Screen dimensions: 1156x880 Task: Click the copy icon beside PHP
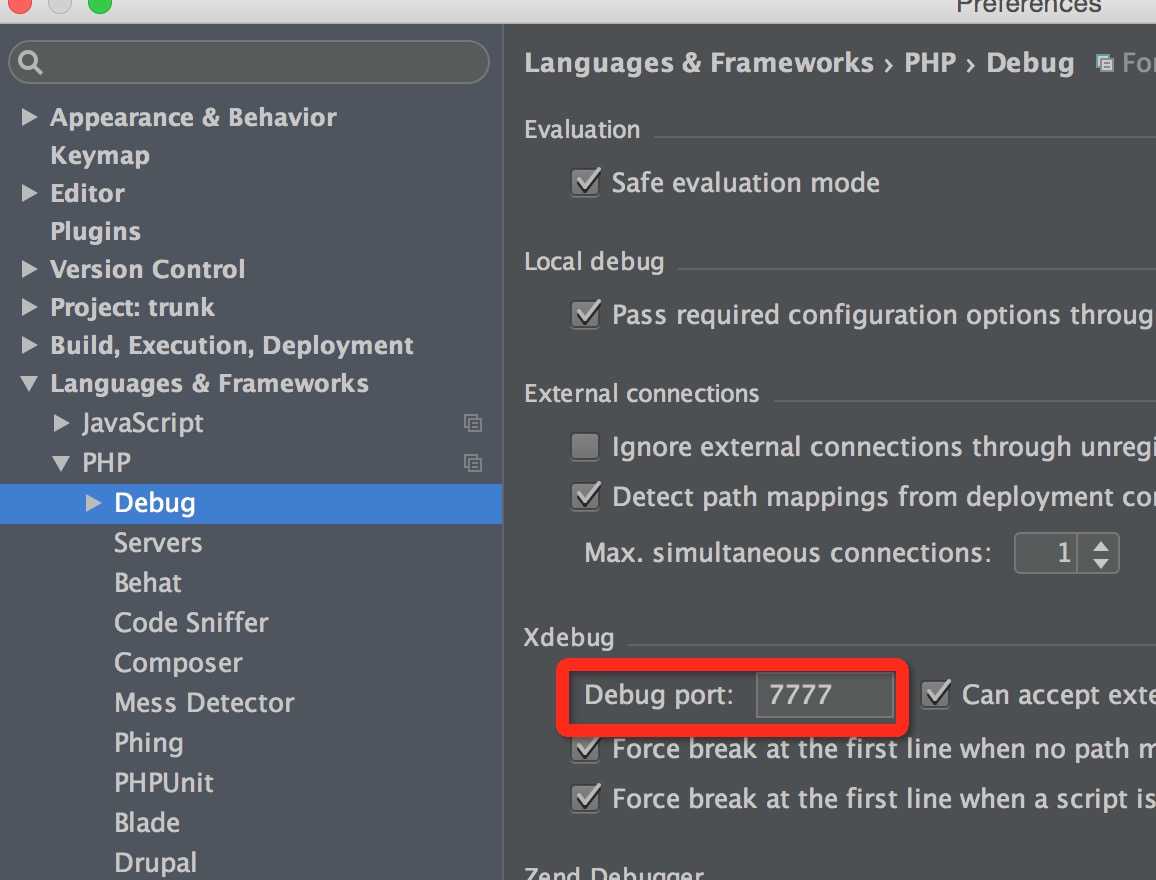click(x=473, y=463)
